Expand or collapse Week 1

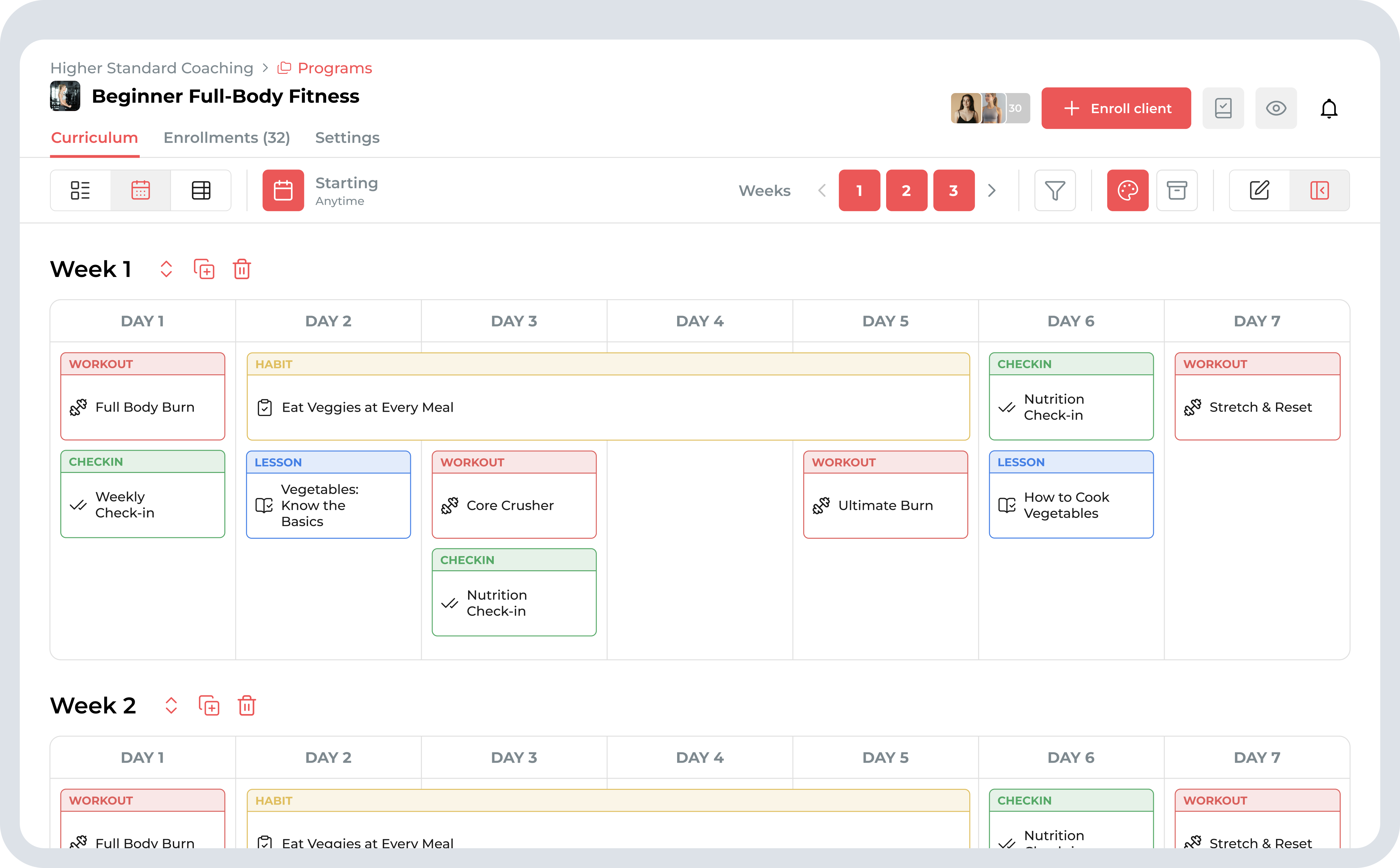(x=166, y=269)
